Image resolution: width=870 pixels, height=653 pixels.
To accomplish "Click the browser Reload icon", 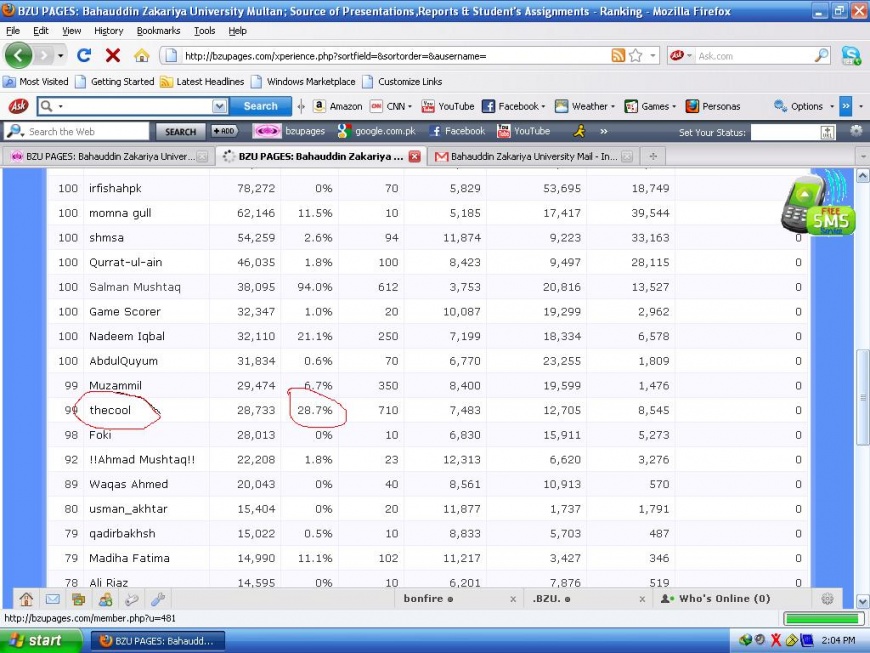I will (x=84, y=56).
